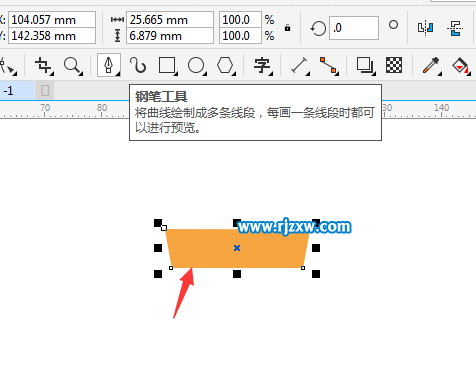Open the Interactive Fill tool flyout
This screenshot has height=388, width=476.
(x=461, y=65)
